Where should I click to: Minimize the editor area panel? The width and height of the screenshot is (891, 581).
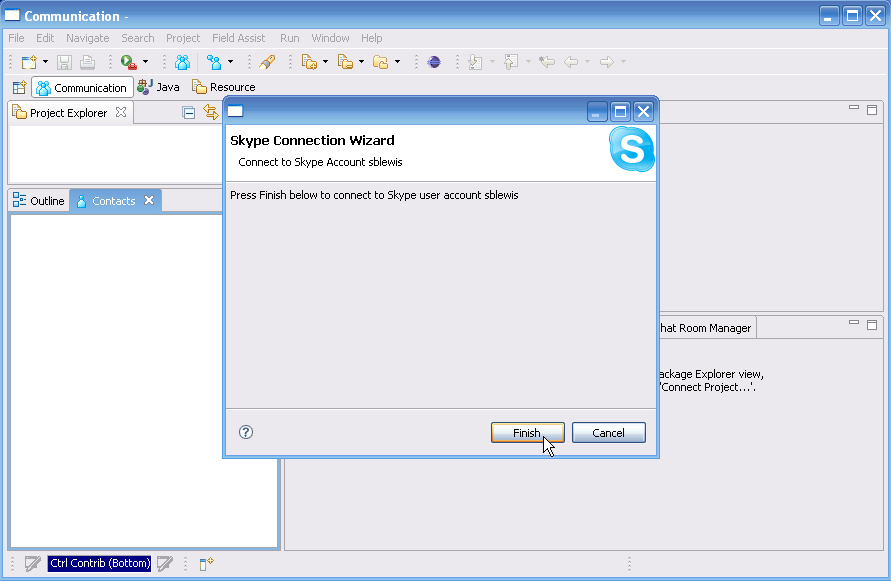pyautogui.click(x=853, y=108)
